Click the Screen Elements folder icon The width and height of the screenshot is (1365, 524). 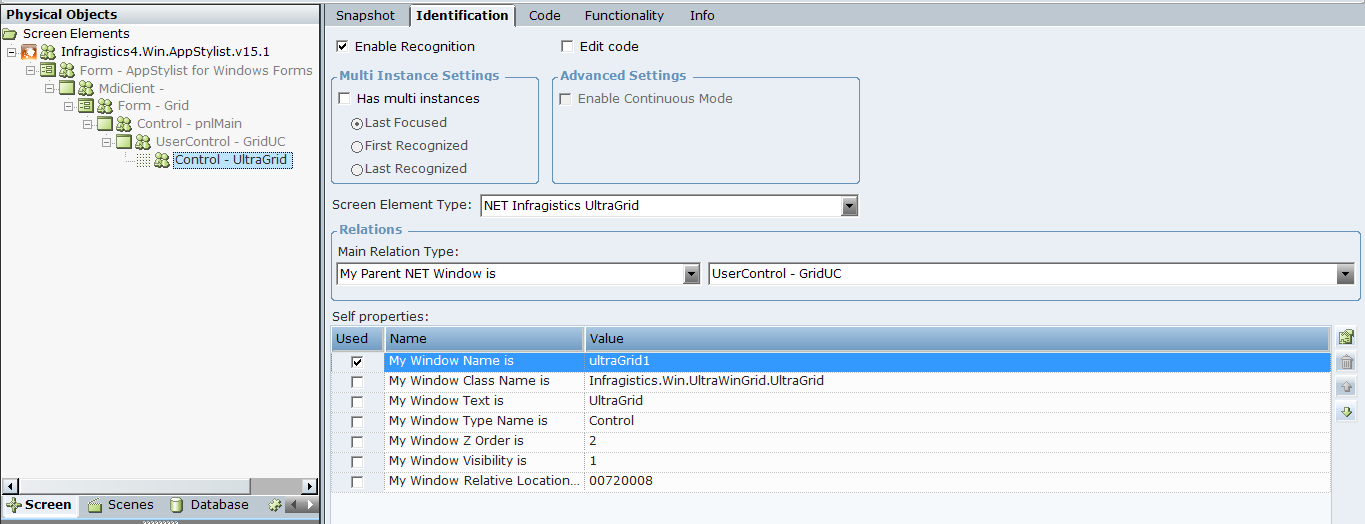coord(10,33)
